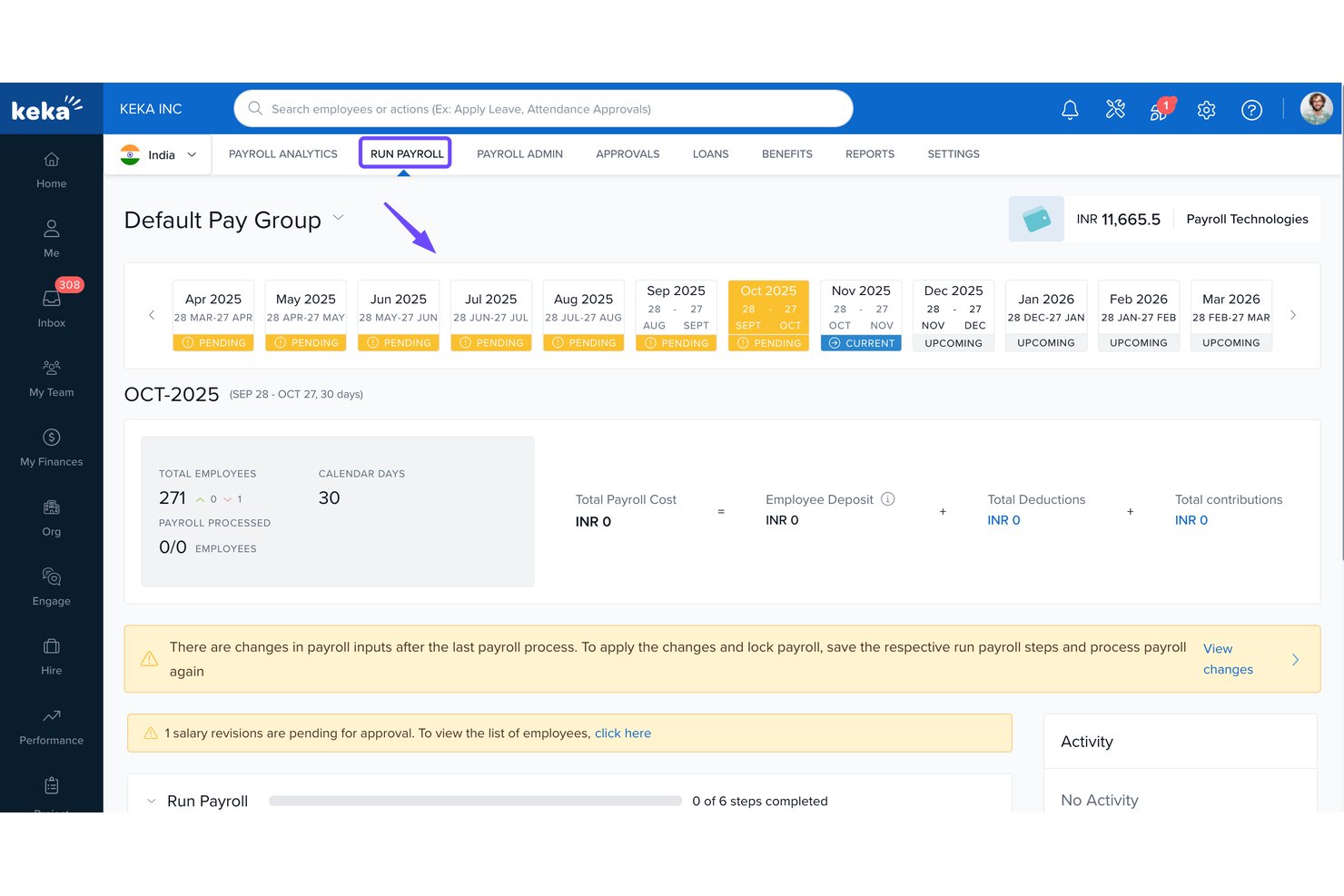1344x896 pixels.
Task: Open the Approvals tab
Action: [628, 154]
